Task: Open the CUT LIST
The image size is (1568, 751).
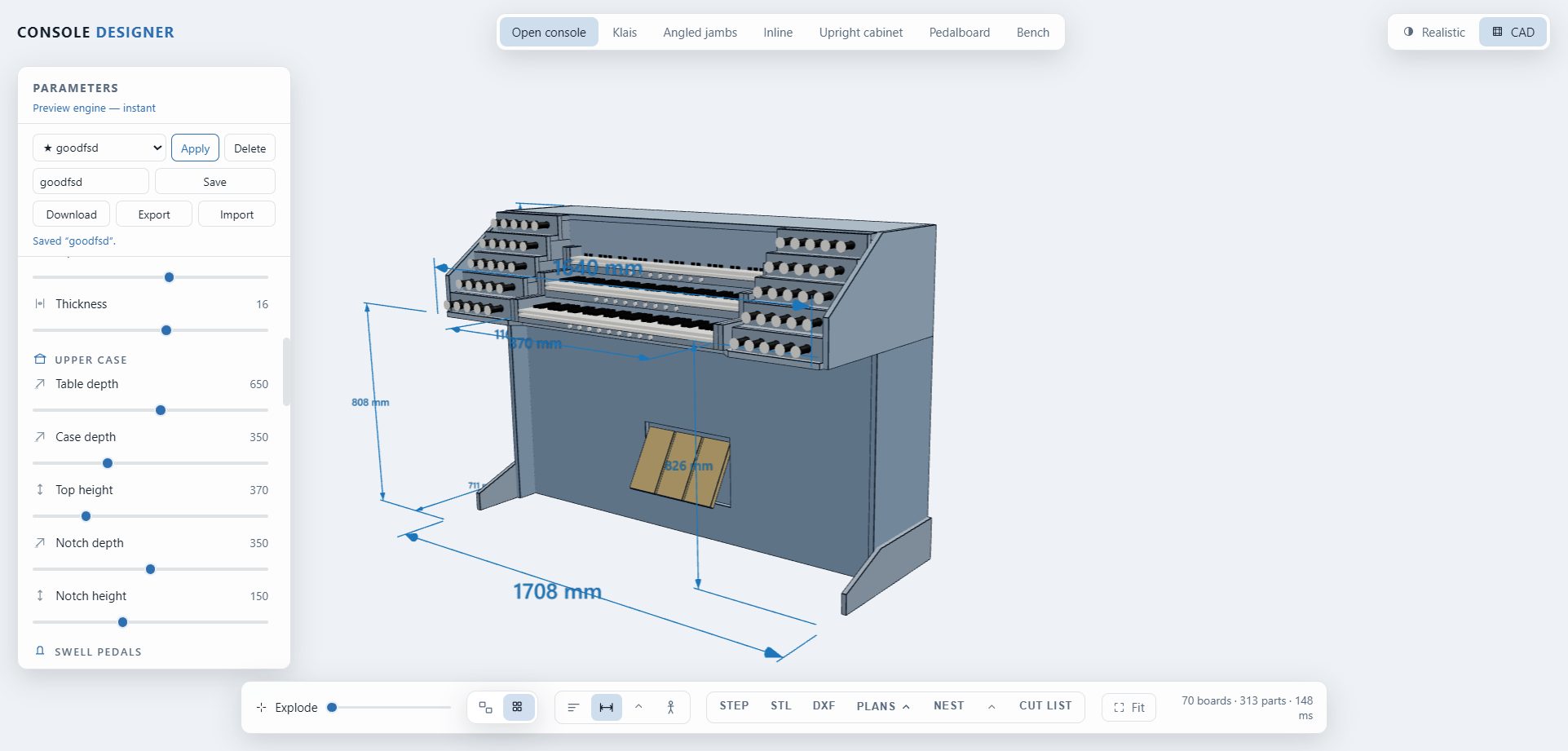Action: [1045, 706]
